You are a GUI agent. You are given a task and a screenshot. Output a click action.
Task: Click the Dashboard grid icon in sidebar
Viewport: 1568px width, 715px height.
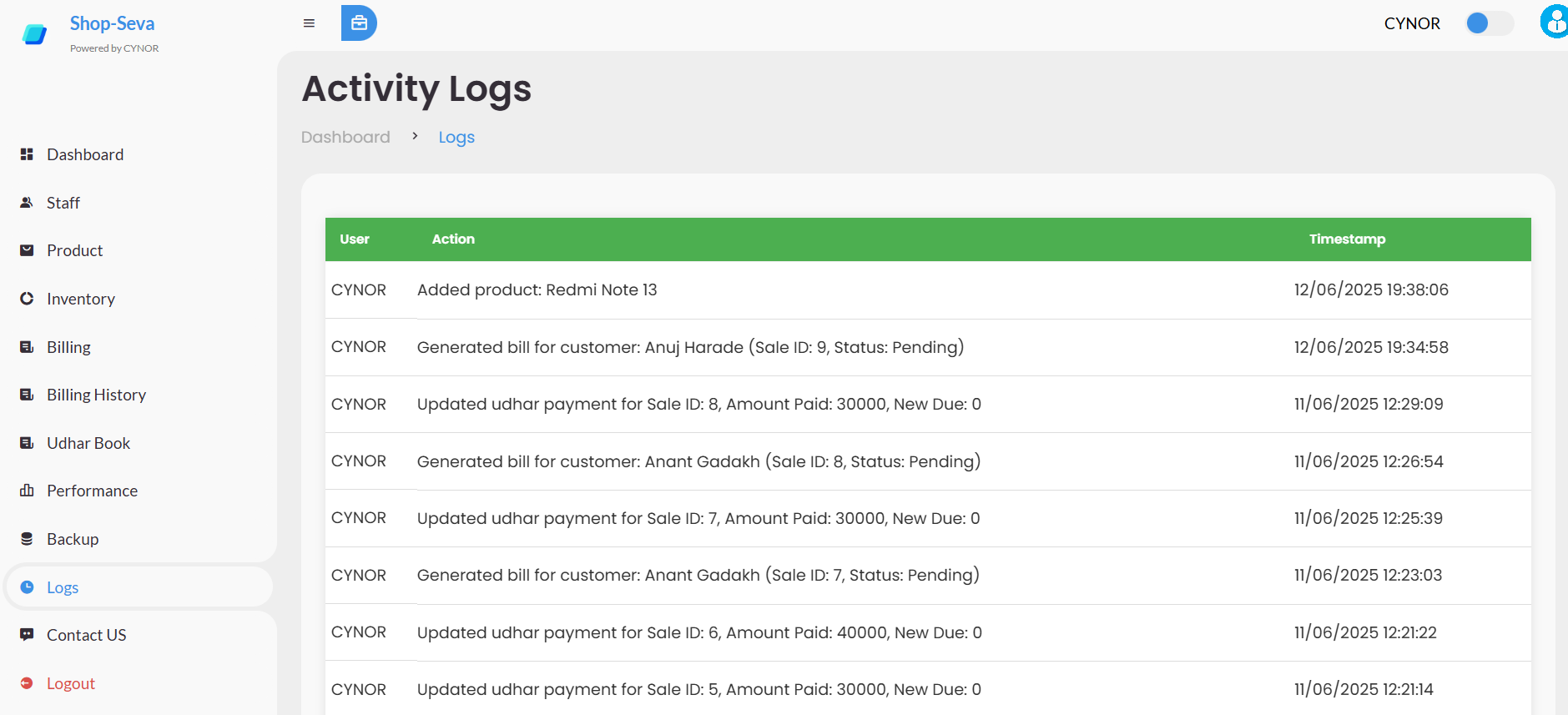27,154
